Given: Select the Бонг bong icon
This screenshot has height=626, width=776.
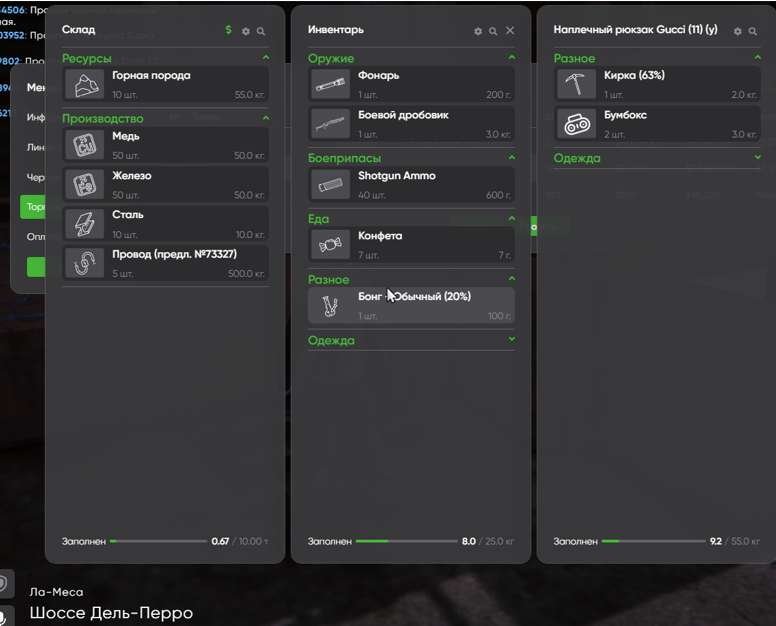Looking at the screenshot, I should [331, 305].
